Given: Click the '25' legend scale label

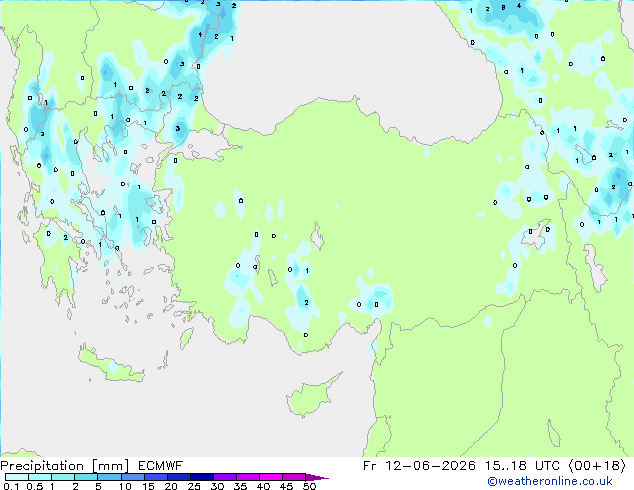Looking at the screenshot, I should click(x=194, y=486).
